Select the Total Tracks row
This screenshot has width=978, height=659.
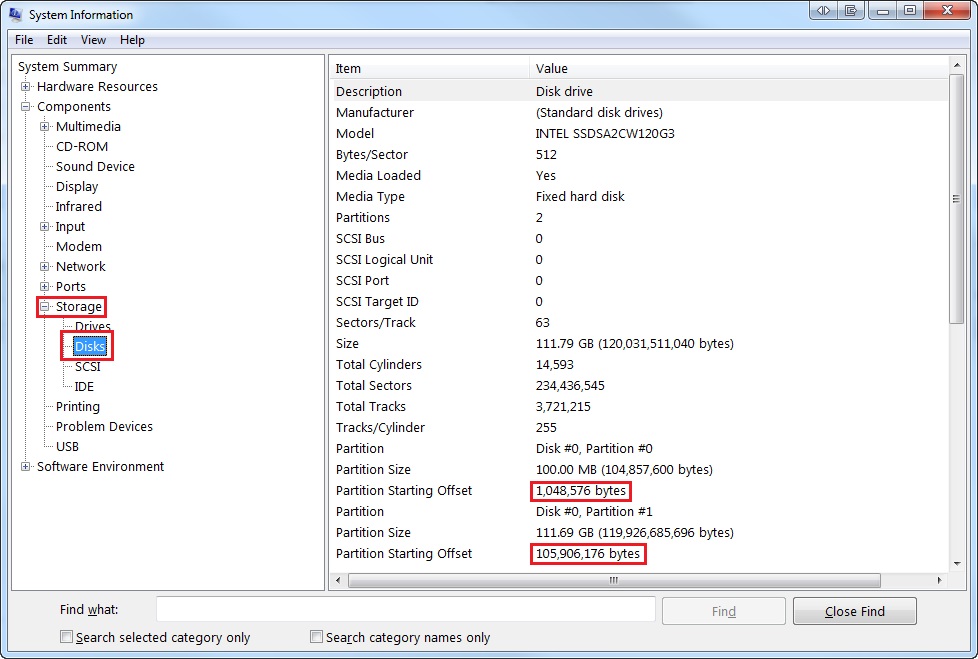(x=639, y=406)
